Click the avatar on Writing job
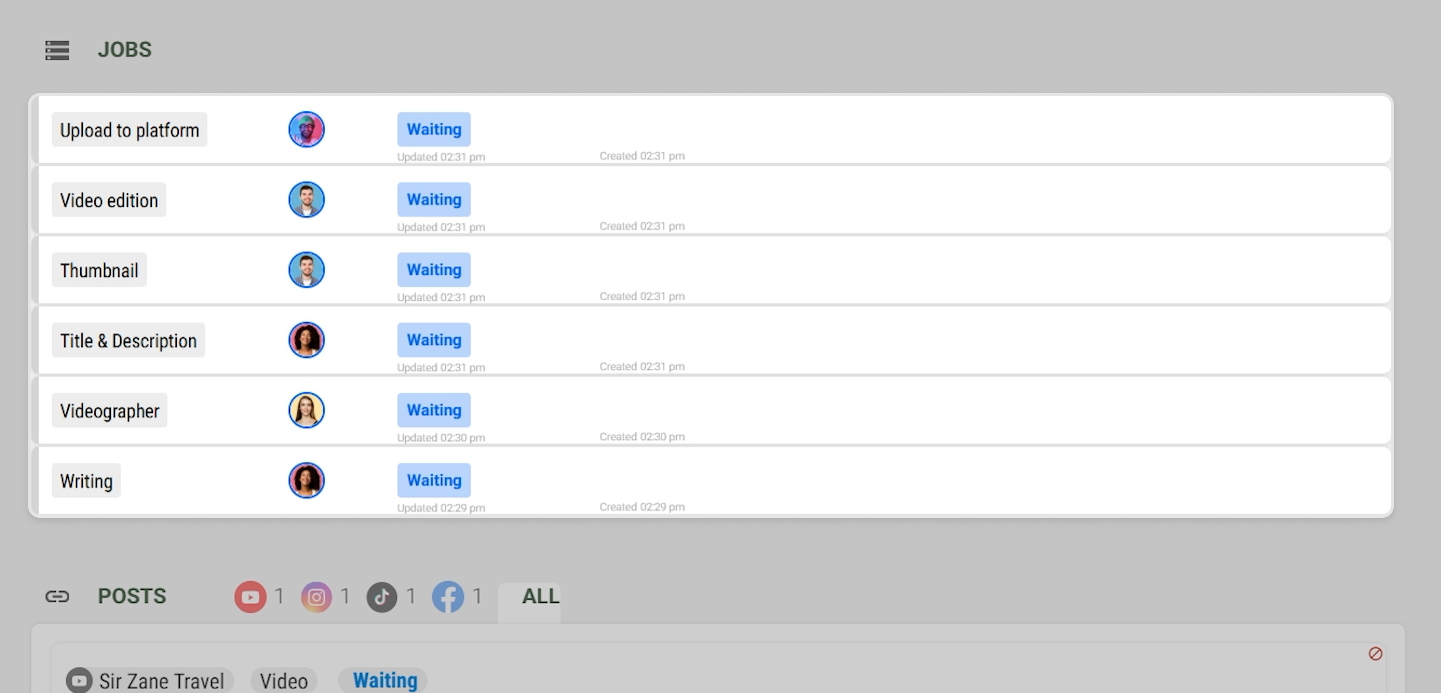This screenshot has height=693, width=1441. point(307,480)
